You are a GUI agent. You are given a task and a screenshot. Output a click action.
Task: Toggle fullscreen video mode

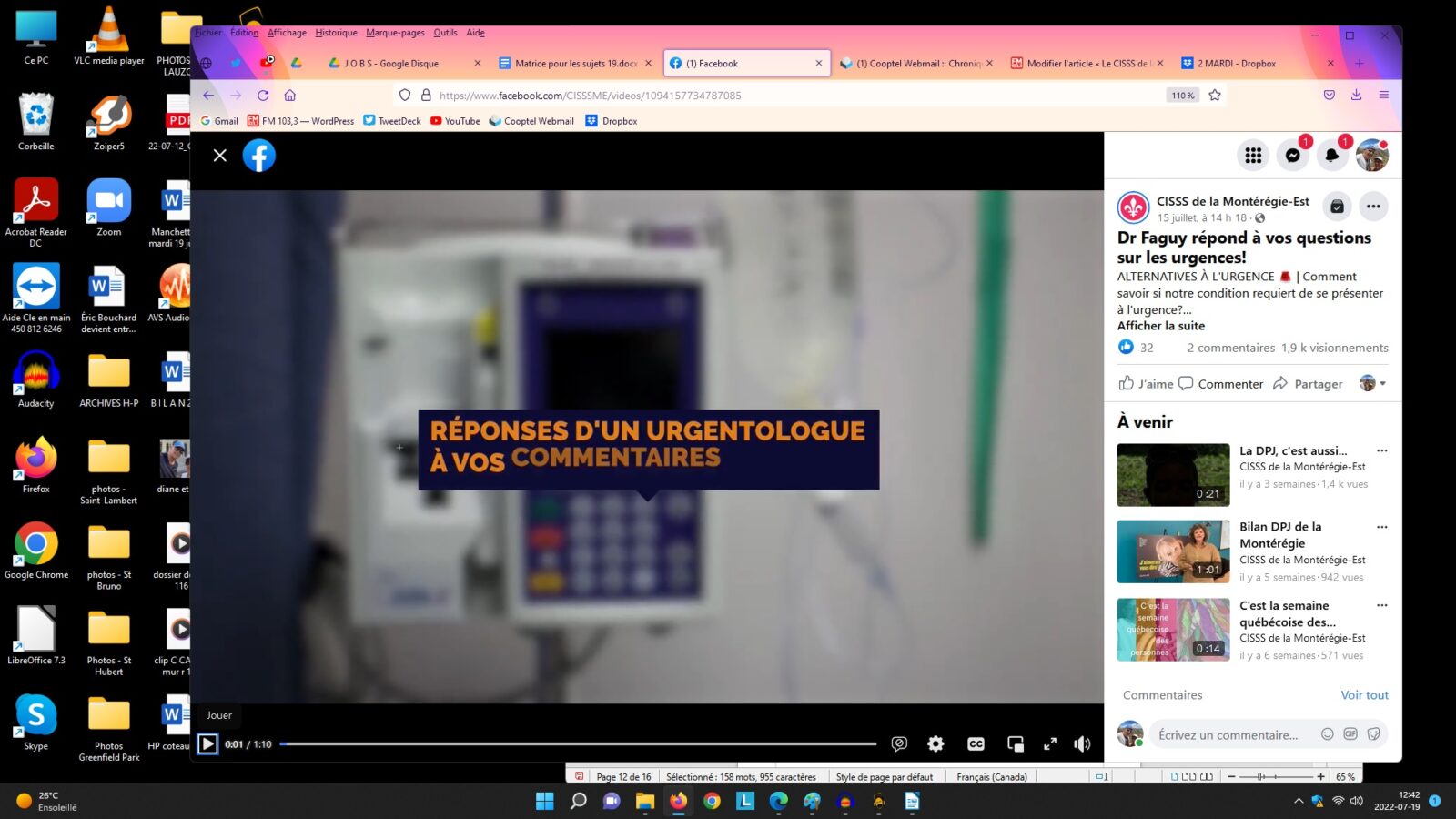point(1050,744)
